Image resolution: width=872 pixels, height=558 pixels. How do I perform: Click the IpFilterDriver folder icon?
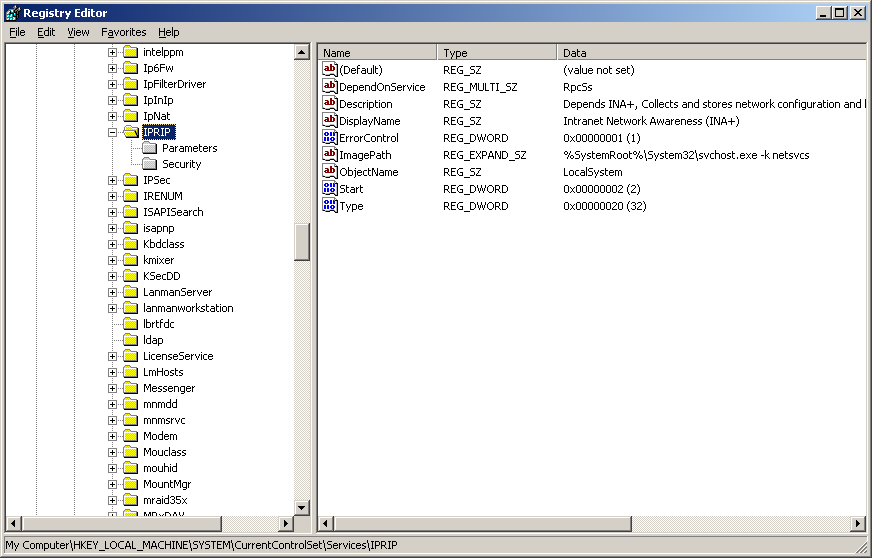[131, 84]
